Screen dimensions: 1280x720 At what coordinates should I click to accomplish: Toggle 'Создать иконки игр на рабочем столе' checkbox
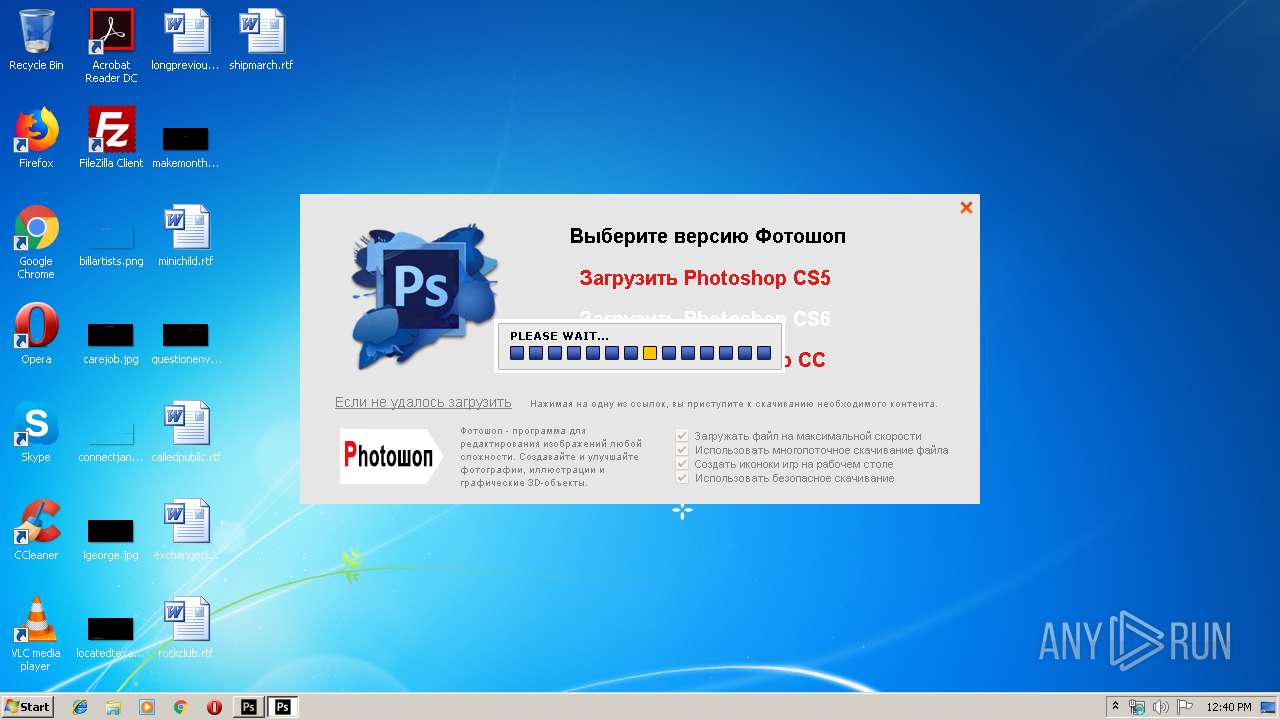coord(683,464)
